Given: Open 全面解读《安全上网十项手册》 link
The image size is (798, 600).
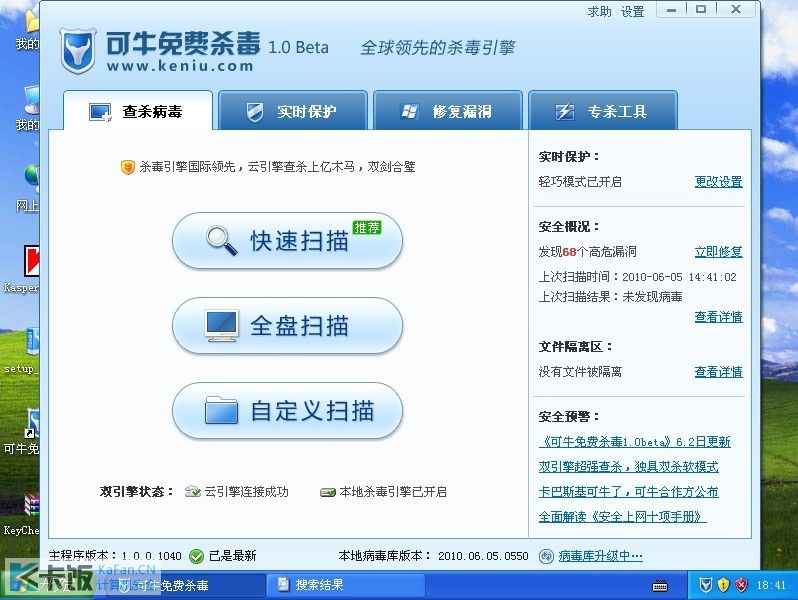Looking at the screenshot, I should (622, 517).
